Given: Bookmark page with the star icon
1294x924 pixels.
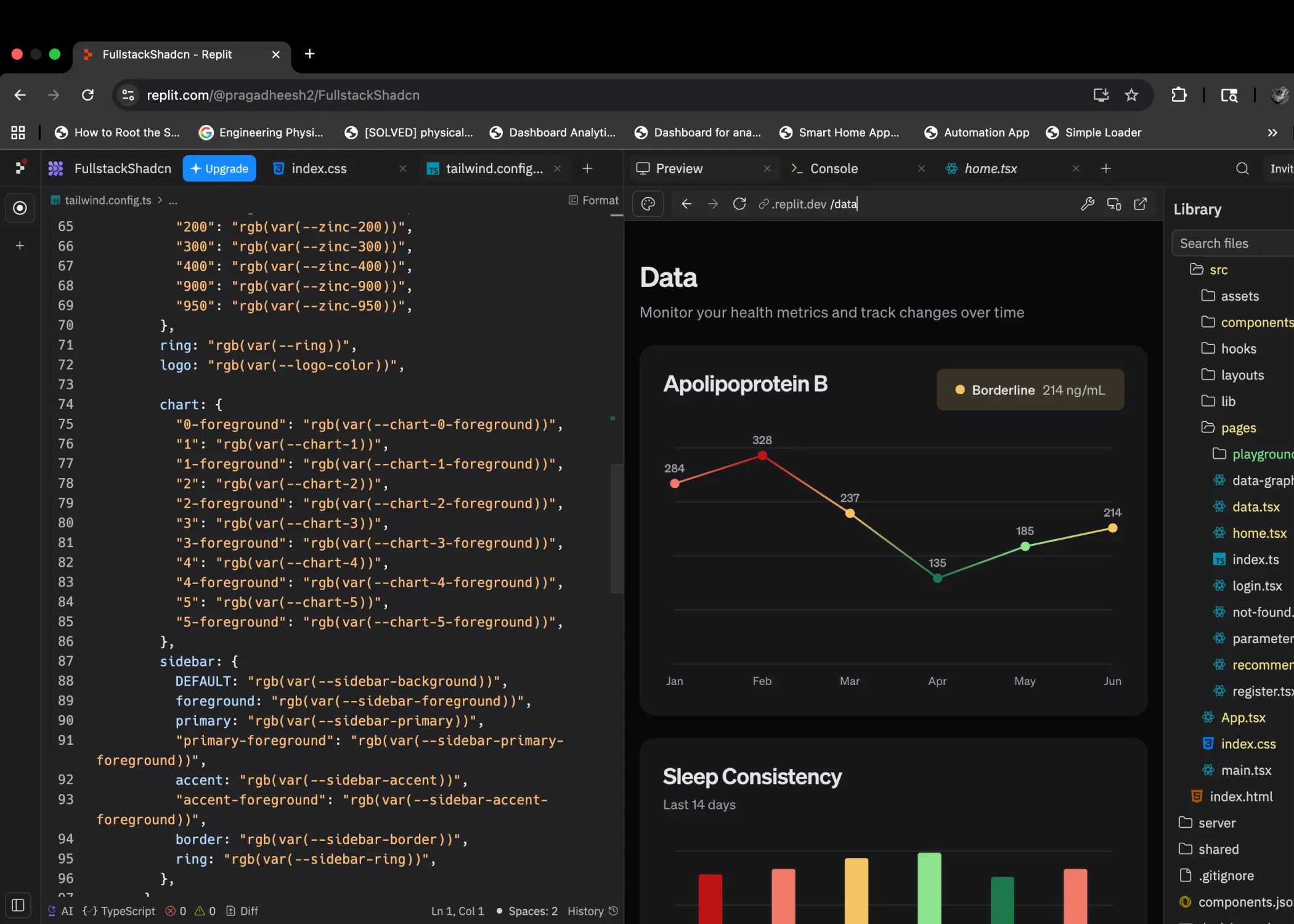Looking at the screenshot, I should (1131, 95).
